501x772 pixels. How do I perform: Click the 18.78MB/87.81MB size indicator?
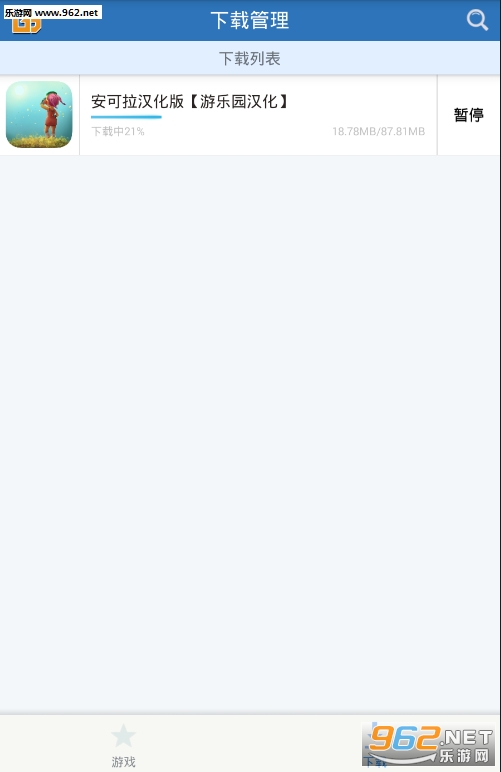378,131
